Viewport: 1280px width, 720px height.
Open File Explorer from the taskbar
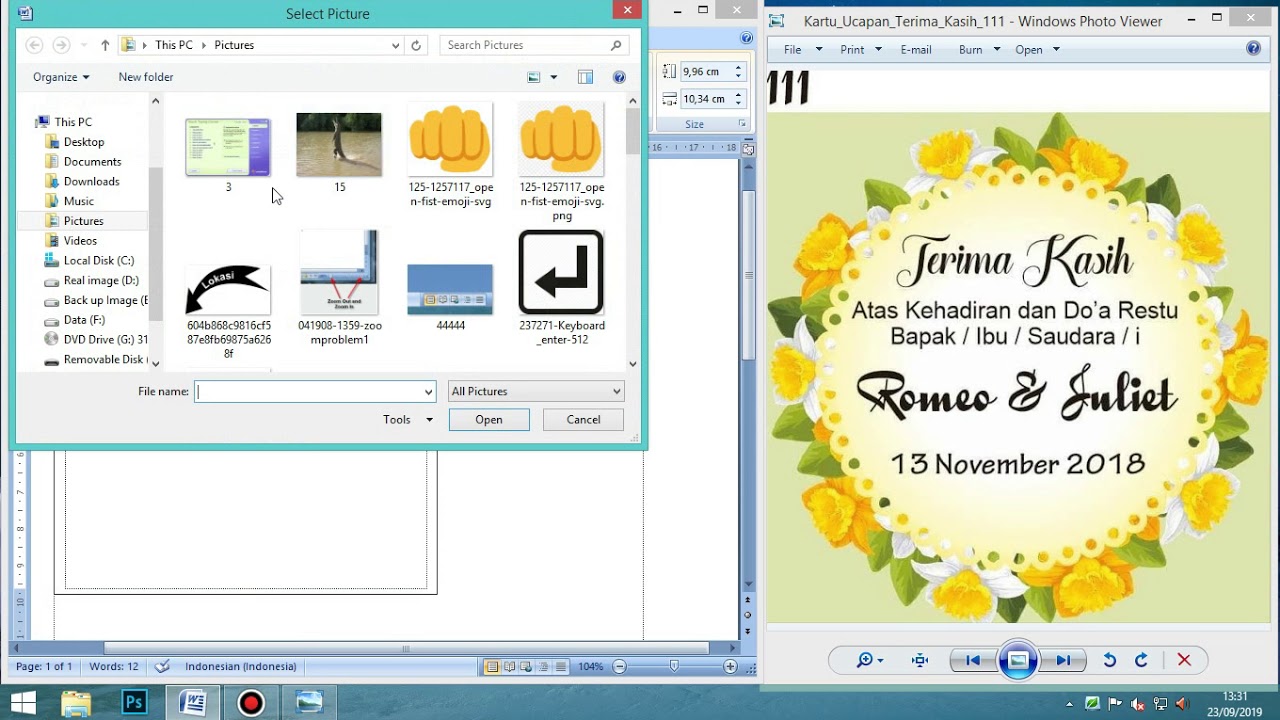click(76, 703)
